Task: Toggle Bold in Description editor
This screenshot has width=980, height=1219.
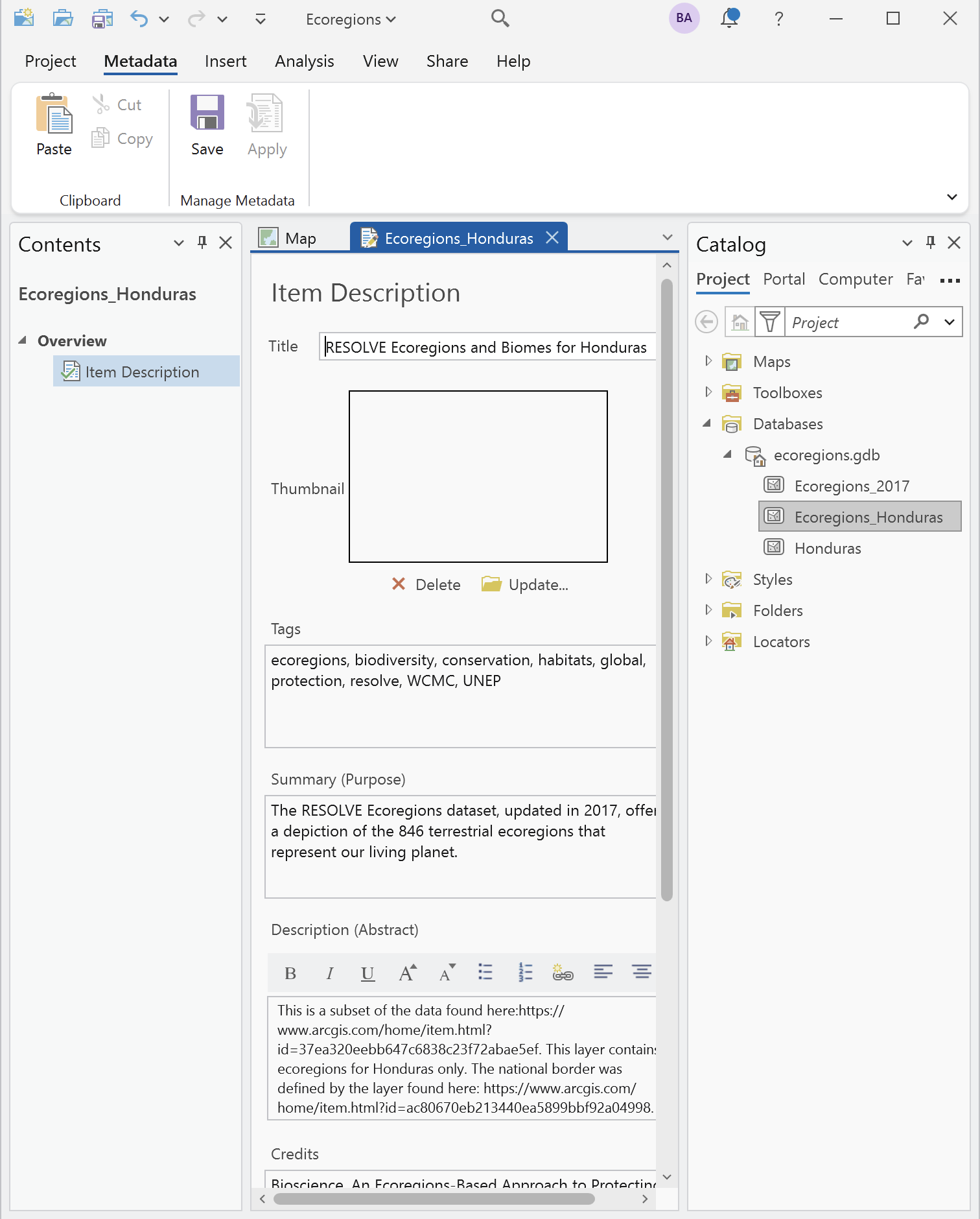Action: pos(290,973)
